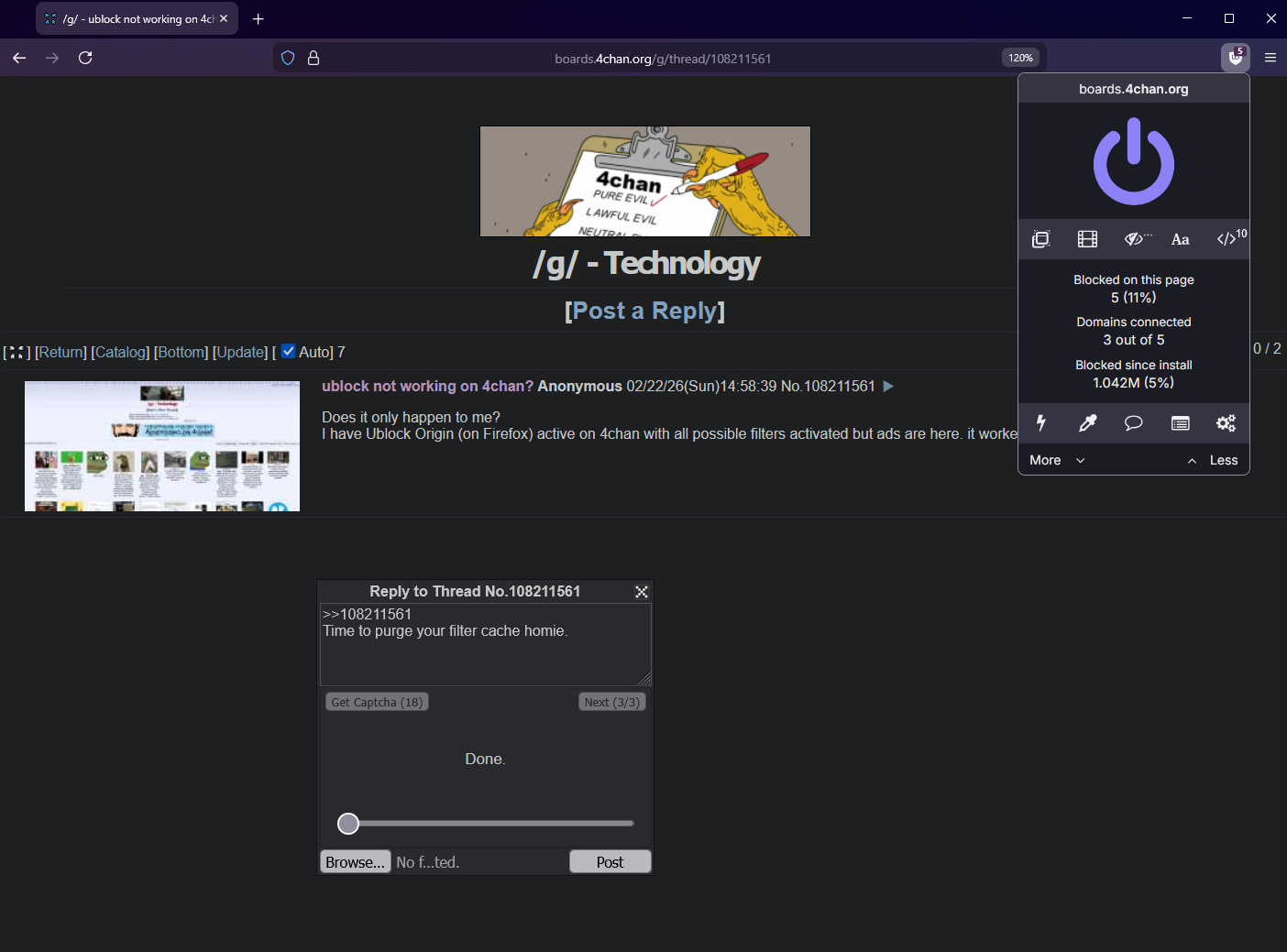Click Anonymous poster name
The image size is (1287, 952).
point(579,387)
